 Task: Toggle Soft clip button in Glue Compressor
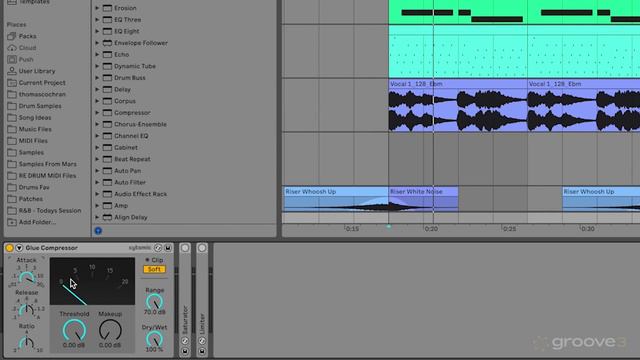point(154,269)
